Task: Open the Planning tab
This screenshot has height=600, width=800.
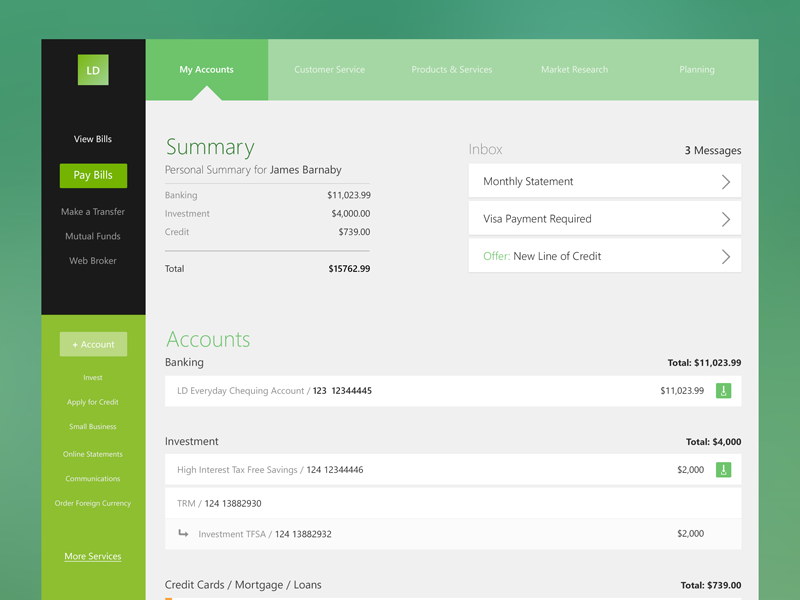Action: (696, 70)
